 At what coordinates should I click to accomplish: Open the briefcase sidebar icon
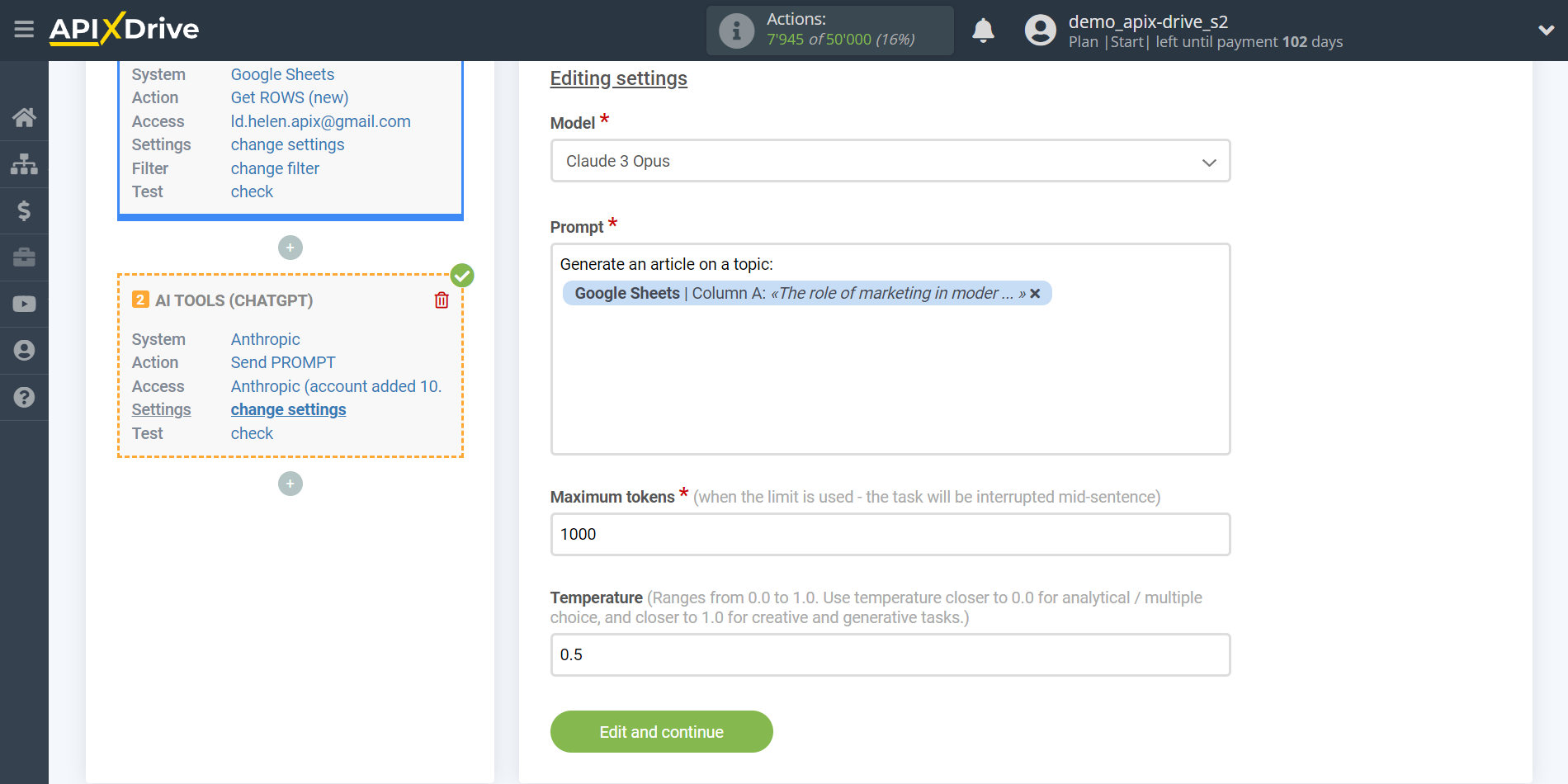coord(24,257)
